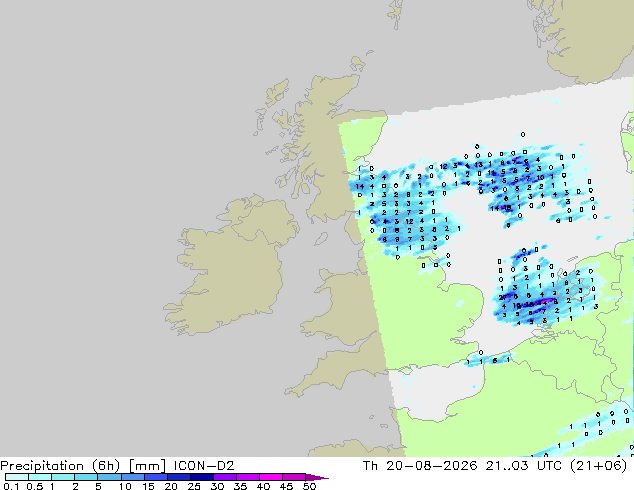Click the '27' precipitation value on the map
This screenshot has width=634, height=490.
pos(502,297)
